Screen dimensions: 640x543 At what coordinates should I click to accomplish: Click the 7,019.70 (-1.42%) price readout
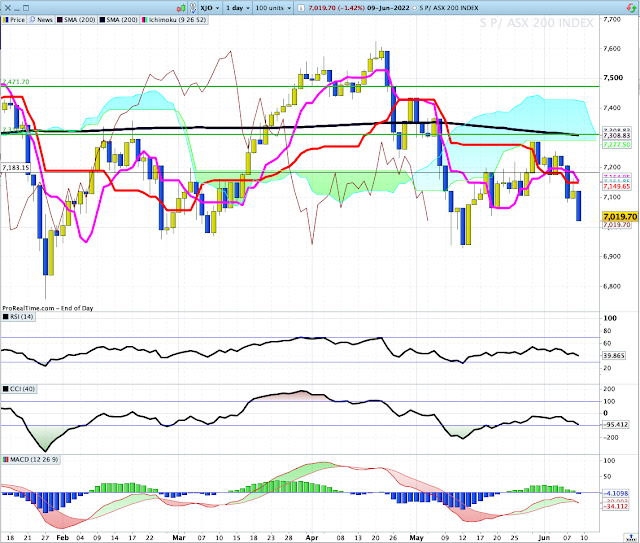(336, 8)
